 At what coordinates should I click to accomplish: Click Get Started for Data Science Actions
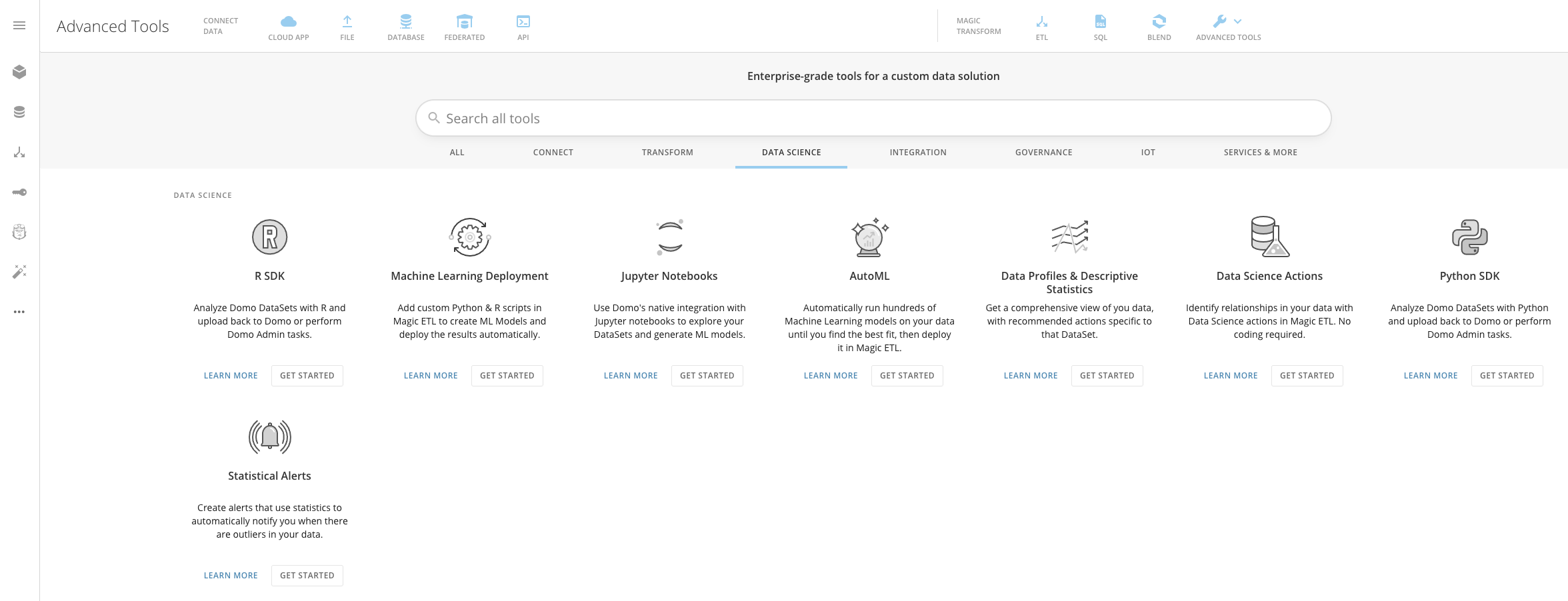[x=1307, y=376]
